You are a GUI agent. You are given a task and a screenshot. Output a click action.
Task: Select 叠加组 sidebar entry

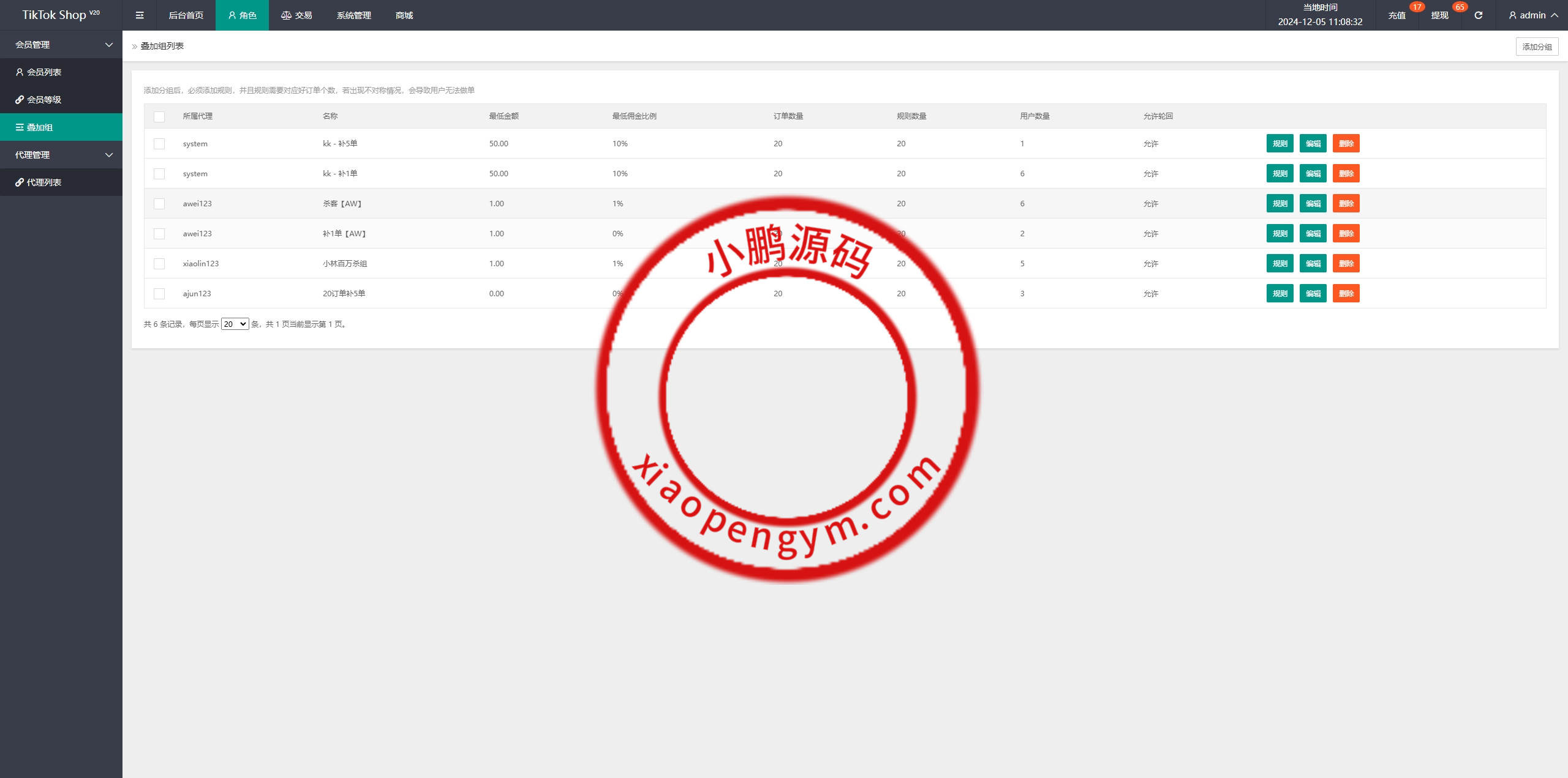(x=40, y=127)
